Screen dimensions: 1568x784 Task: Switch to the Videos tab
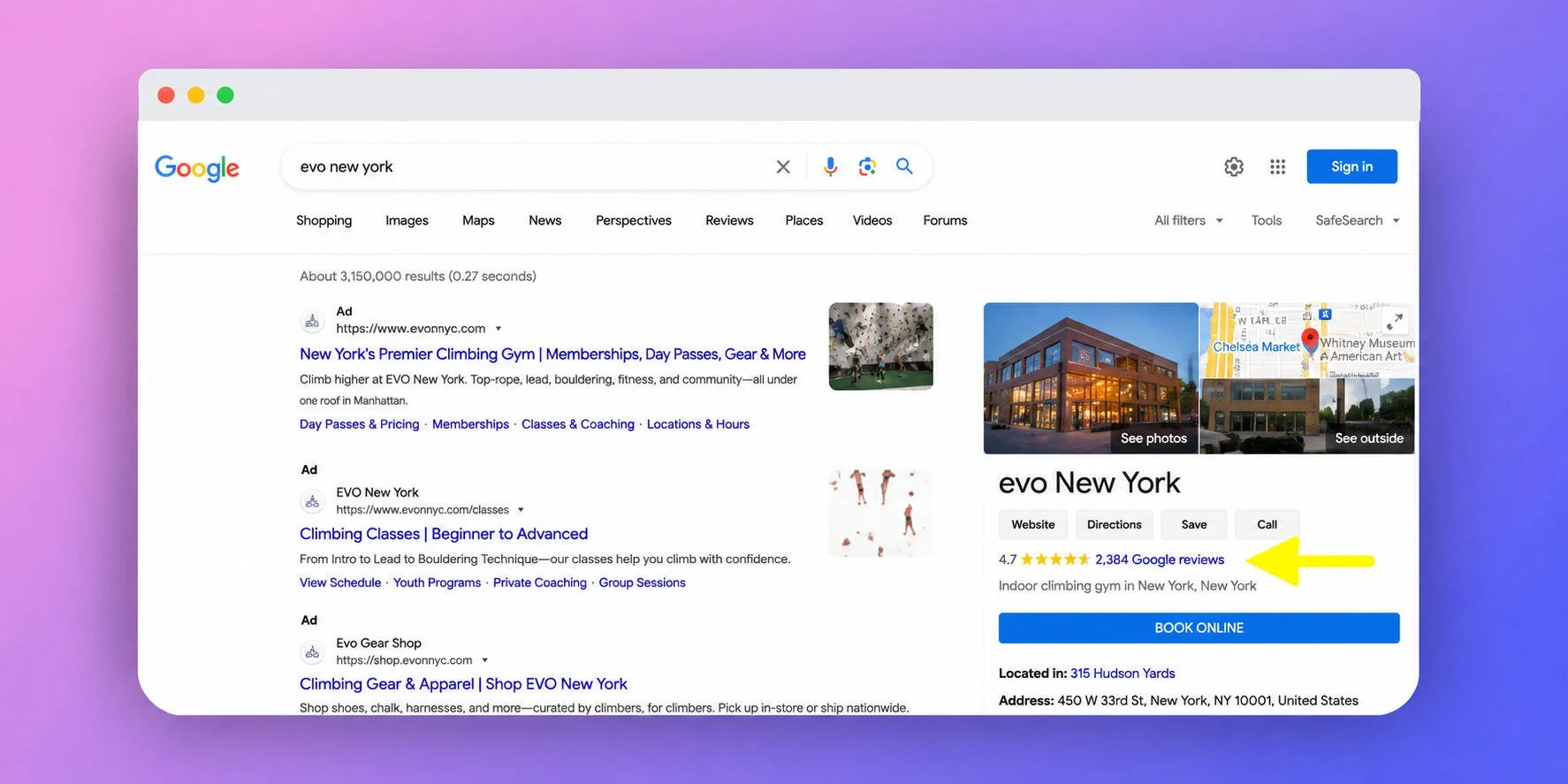pyautogui.click(x=872, y=220)
